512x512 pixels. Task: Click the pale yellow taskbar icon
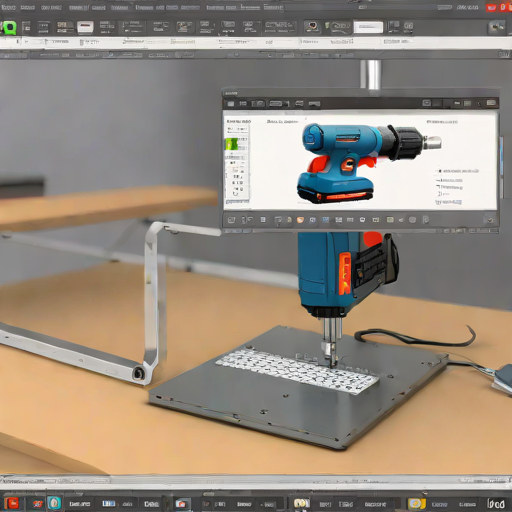coord(302,503)
